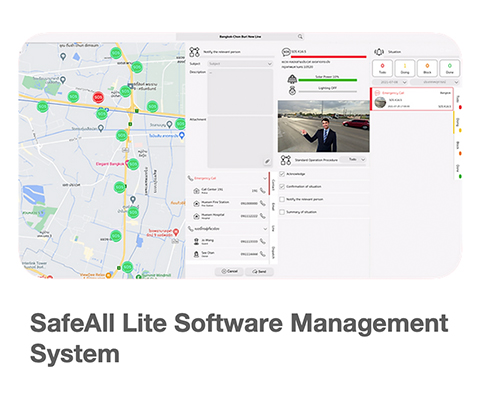Select the Done vertical tab with green dot
483x402 pixels.
pos(458,171)
